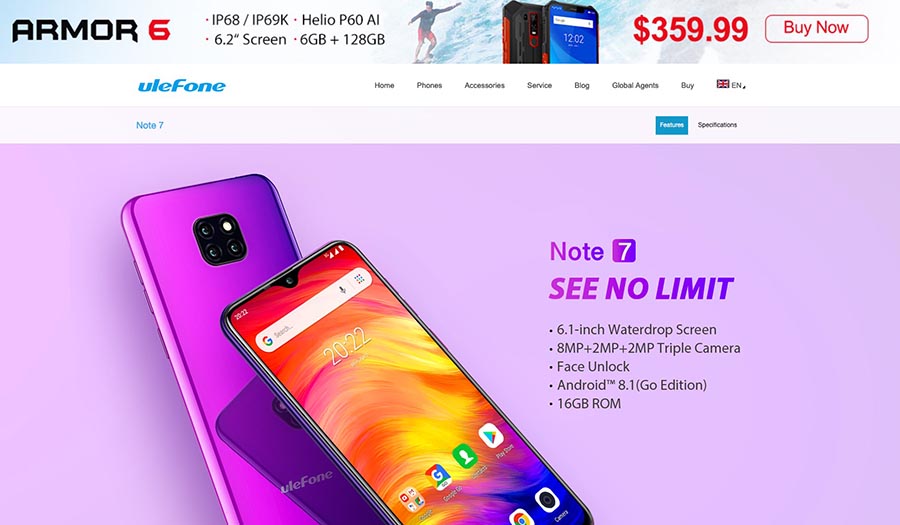Click the Buy Now button
Screen dimensions: 900x525
coord(816,28)
